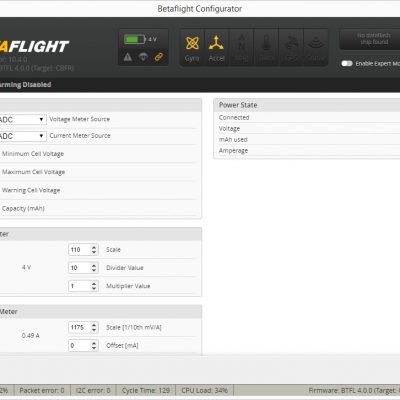Click the dataflash chip status box
This screenshot has width=400, height=400.
click(x=370, y=39)
